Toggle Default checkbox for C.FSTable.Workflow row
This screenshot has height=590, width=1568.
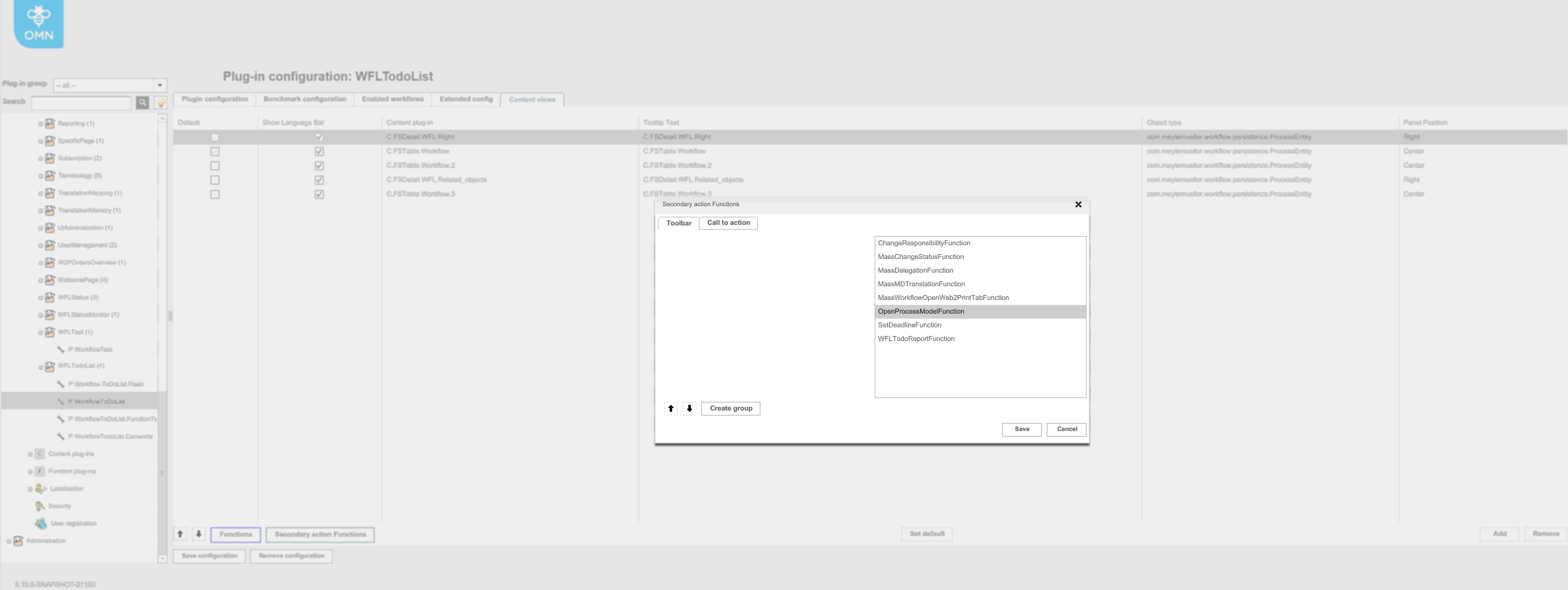(x=215, y=152)
